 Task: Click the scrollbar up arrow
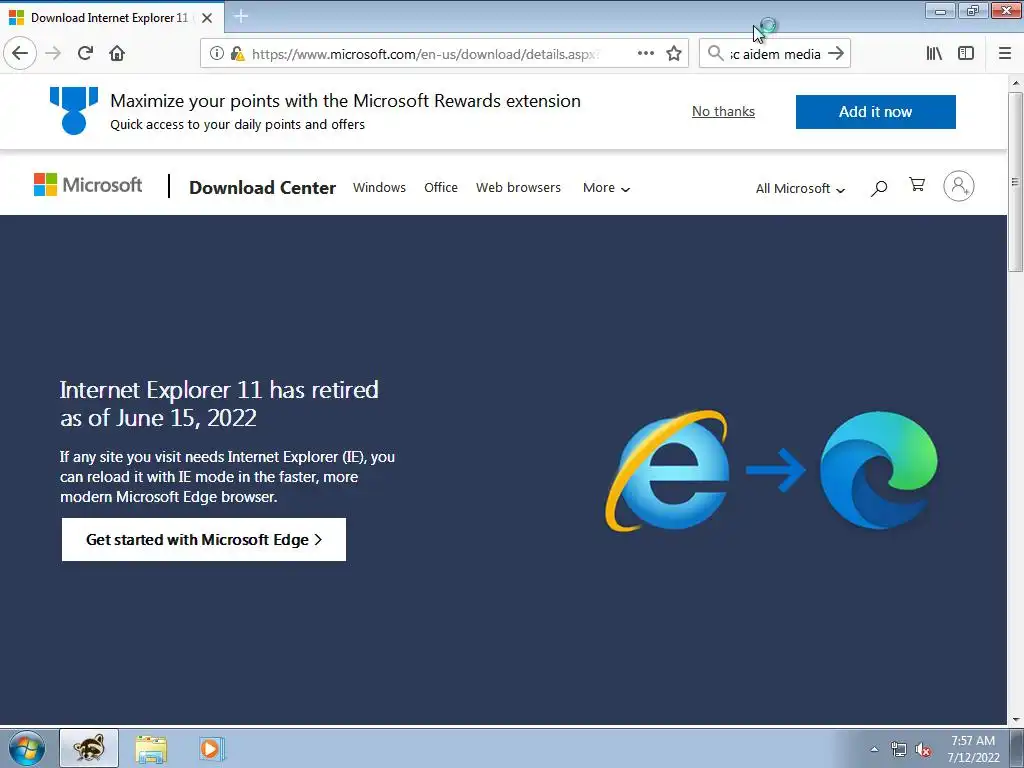[1015, 83]
